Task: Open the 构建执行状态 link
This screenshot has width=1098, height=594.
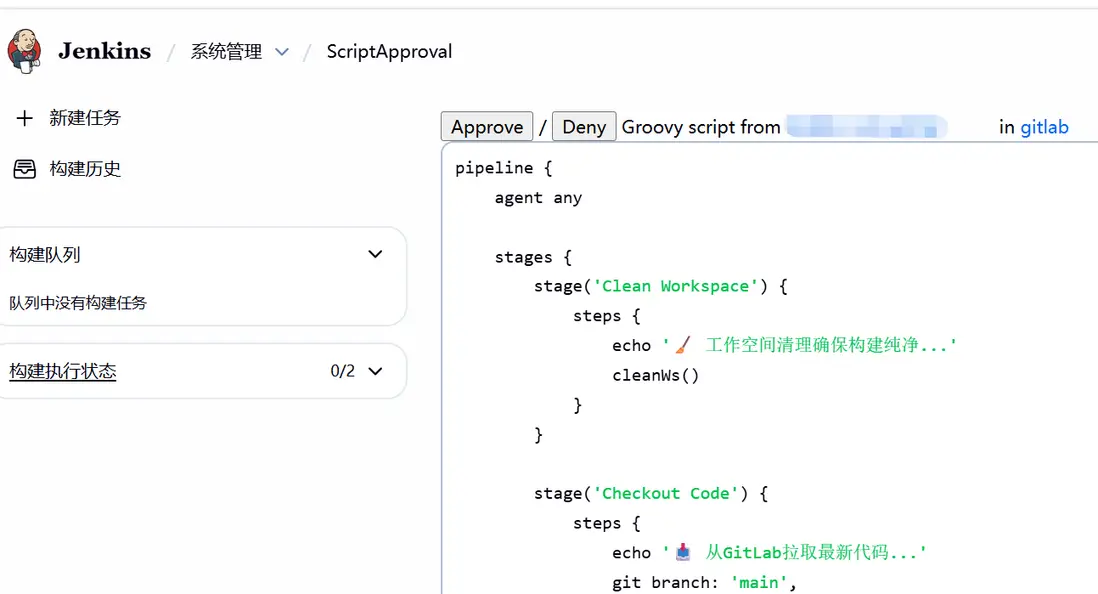Action: click(x=62, y=371)
